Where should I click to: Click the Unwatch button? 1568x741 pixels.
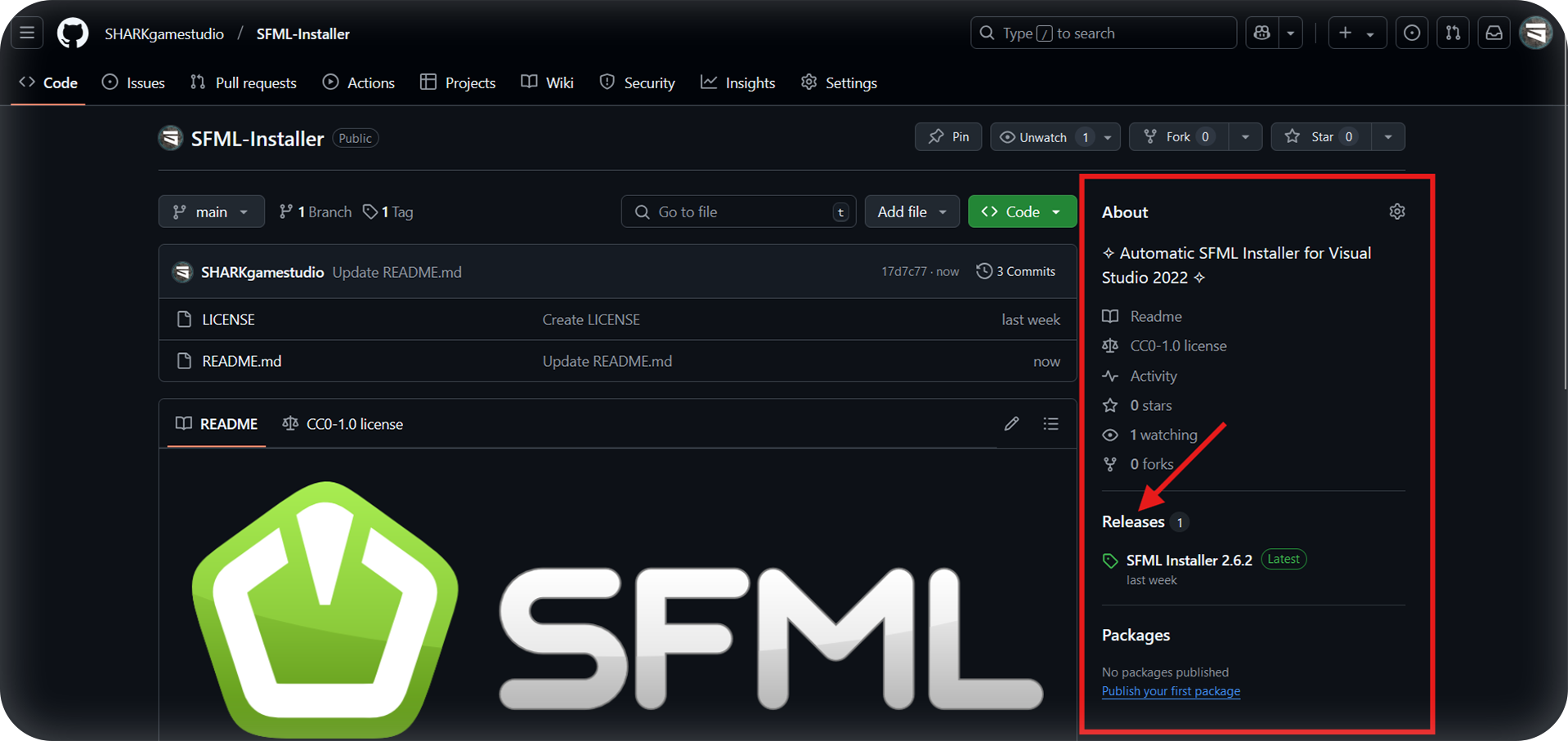coord(1042,136)
